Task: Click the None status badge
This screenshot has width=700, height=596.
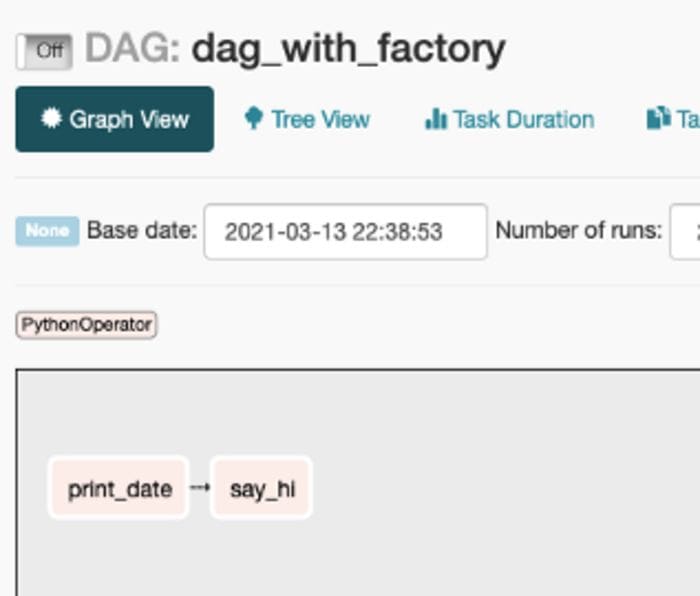Action: pyautogui.click(x=47, y=231)
